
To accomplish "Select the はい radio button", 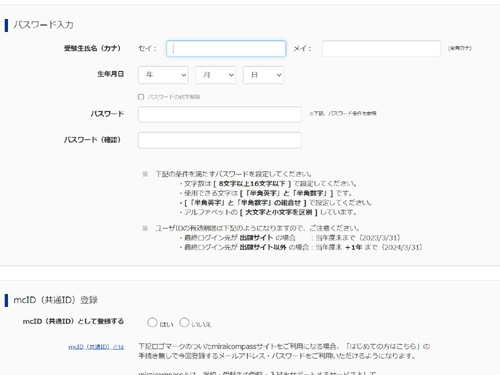I will 152,322.
